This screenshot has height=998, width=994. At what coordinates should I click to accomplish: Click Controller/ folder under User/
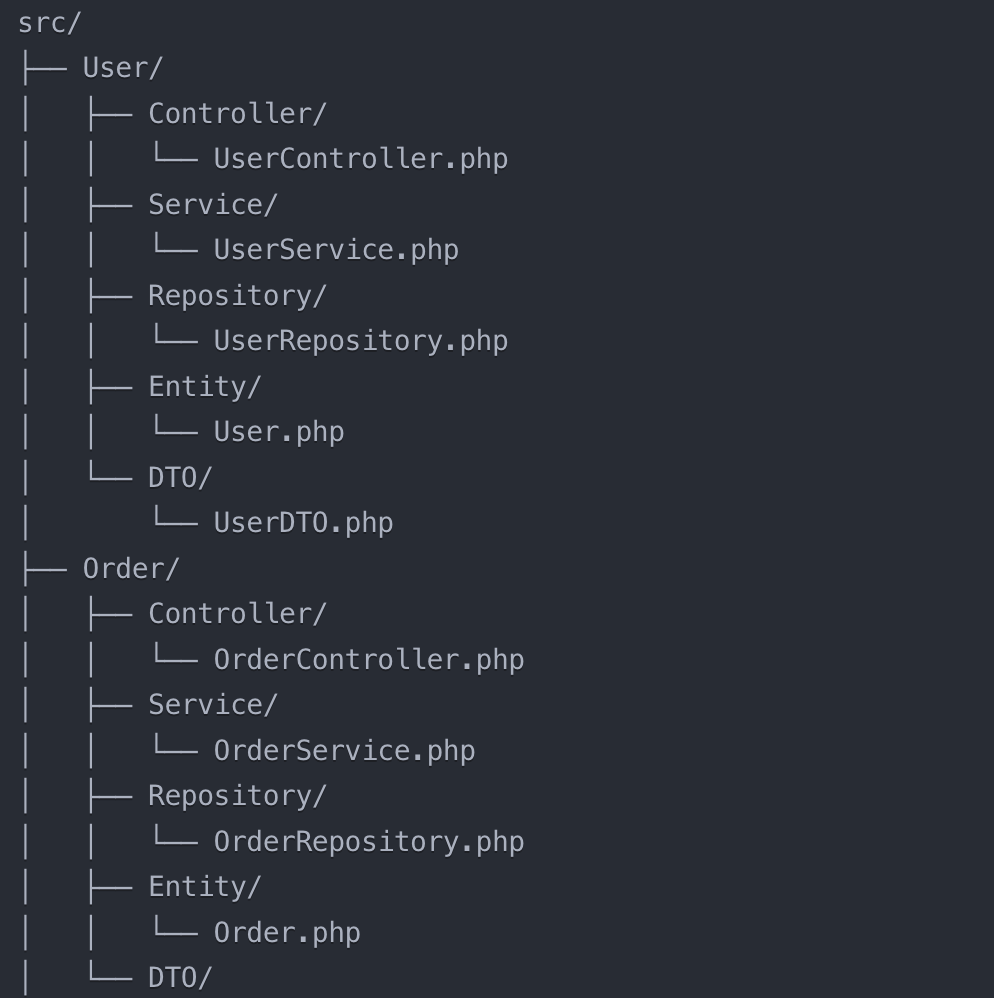pos(237,114)
